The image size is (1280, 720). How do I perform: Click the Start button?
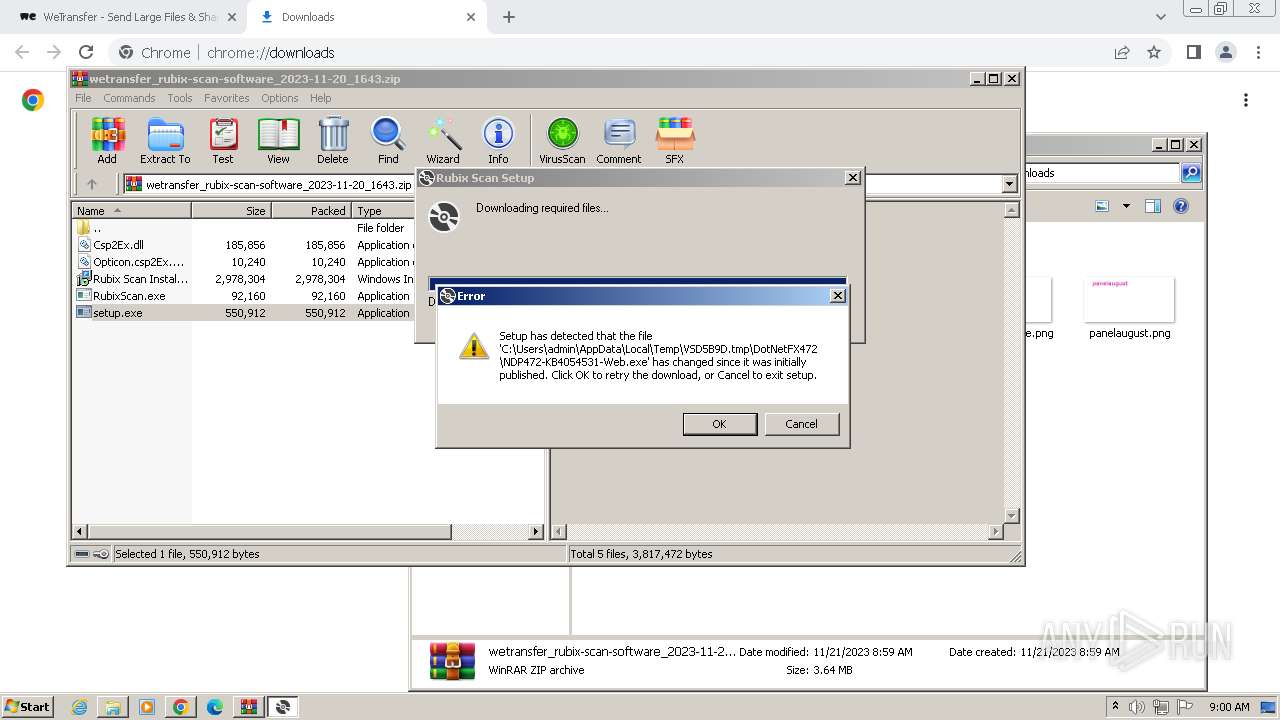point(27,707)
